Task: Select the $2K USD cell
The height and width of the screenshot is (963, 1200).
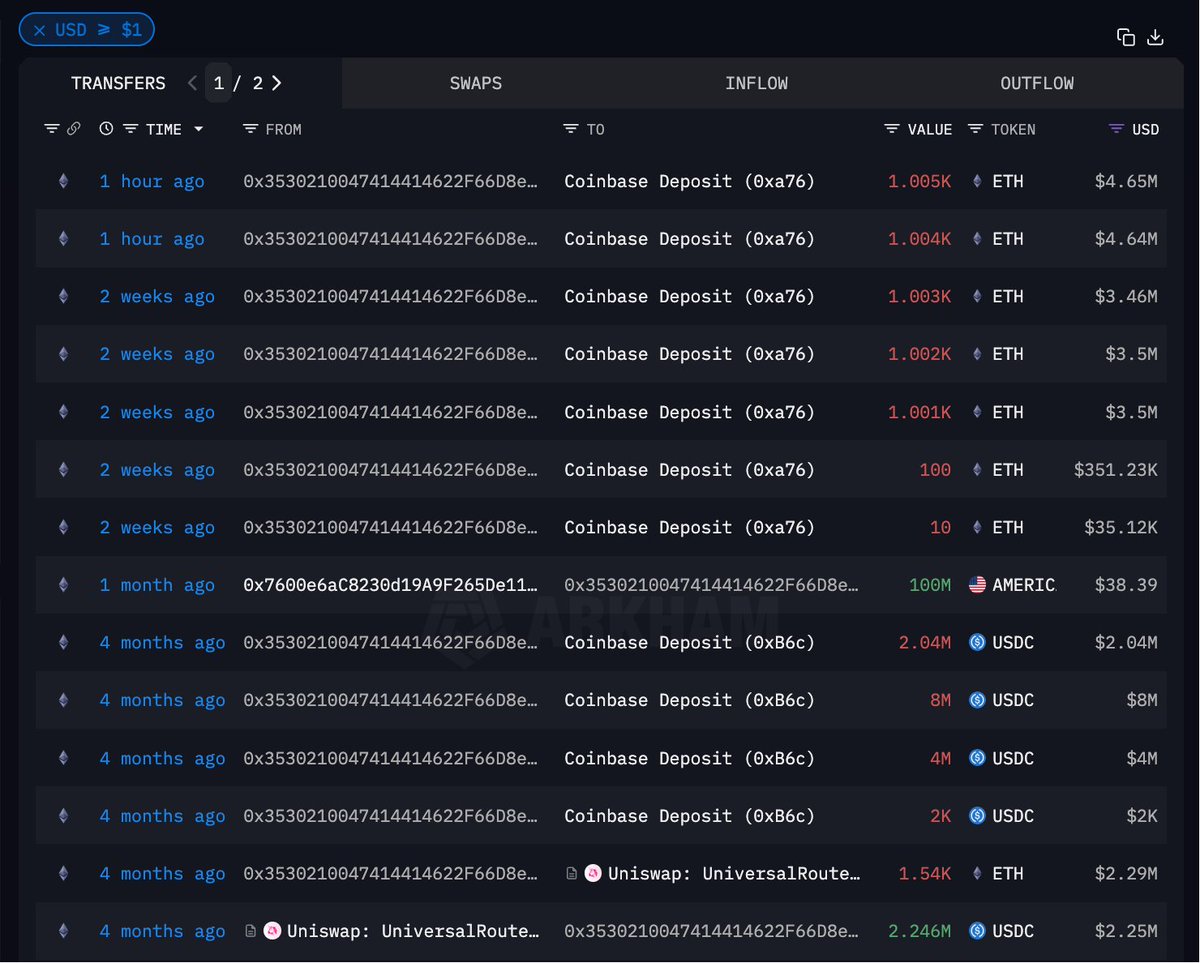Action: pos(1142,816)
